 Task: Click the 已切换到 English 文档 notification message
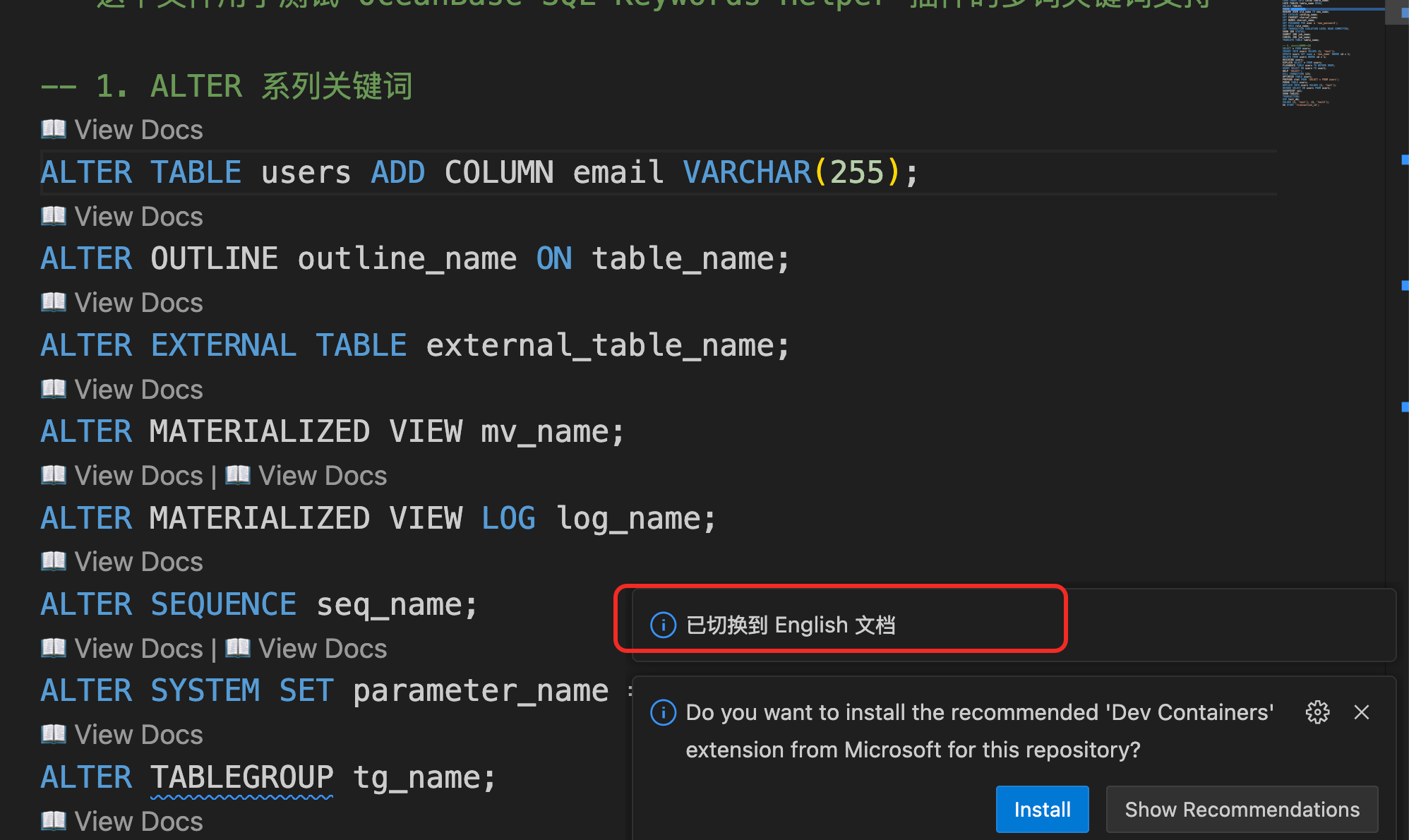791,625
